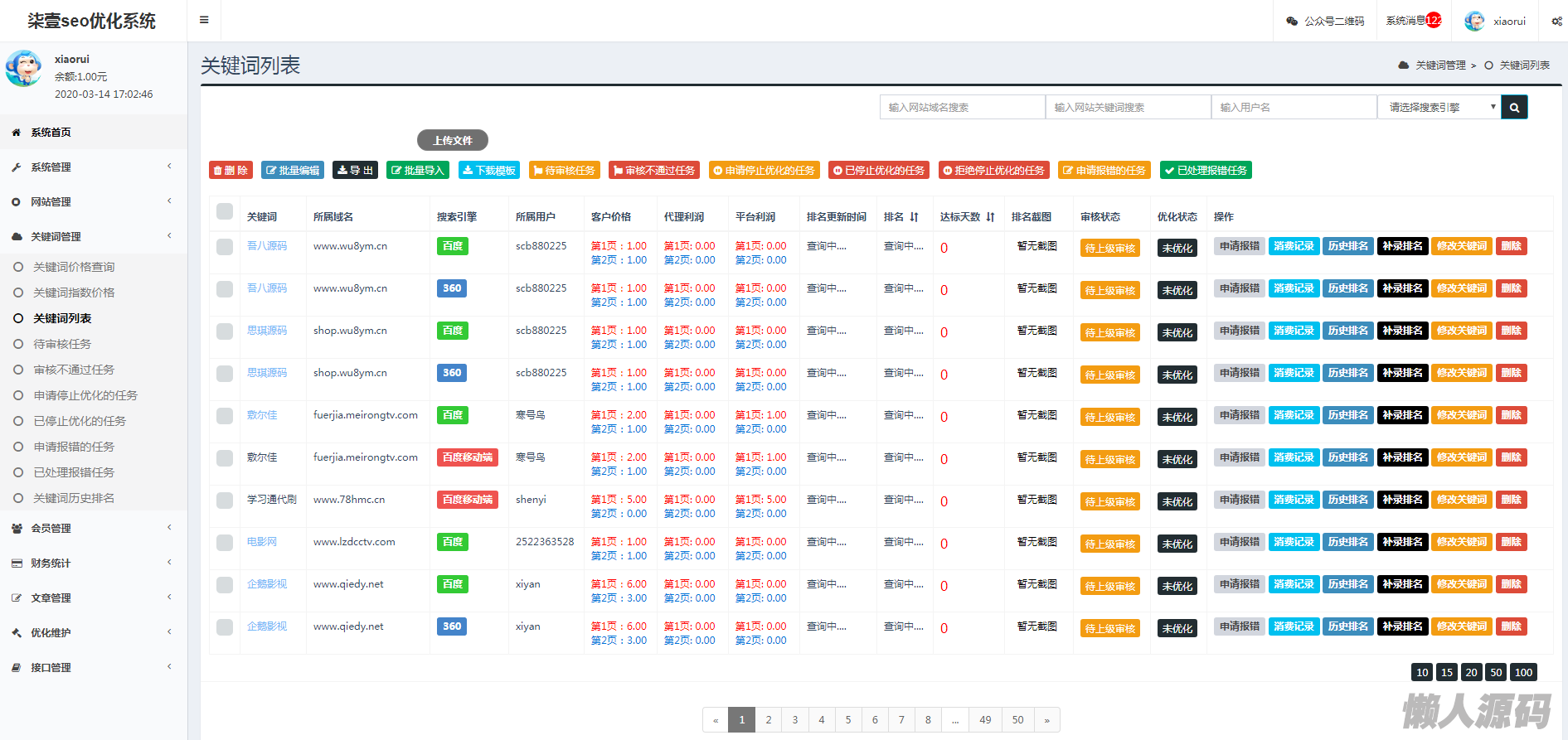This screenshot has width=1568, height=740.
Task: Expand the 财务统计 sidebar section
Action: click(x=51, y=563)
